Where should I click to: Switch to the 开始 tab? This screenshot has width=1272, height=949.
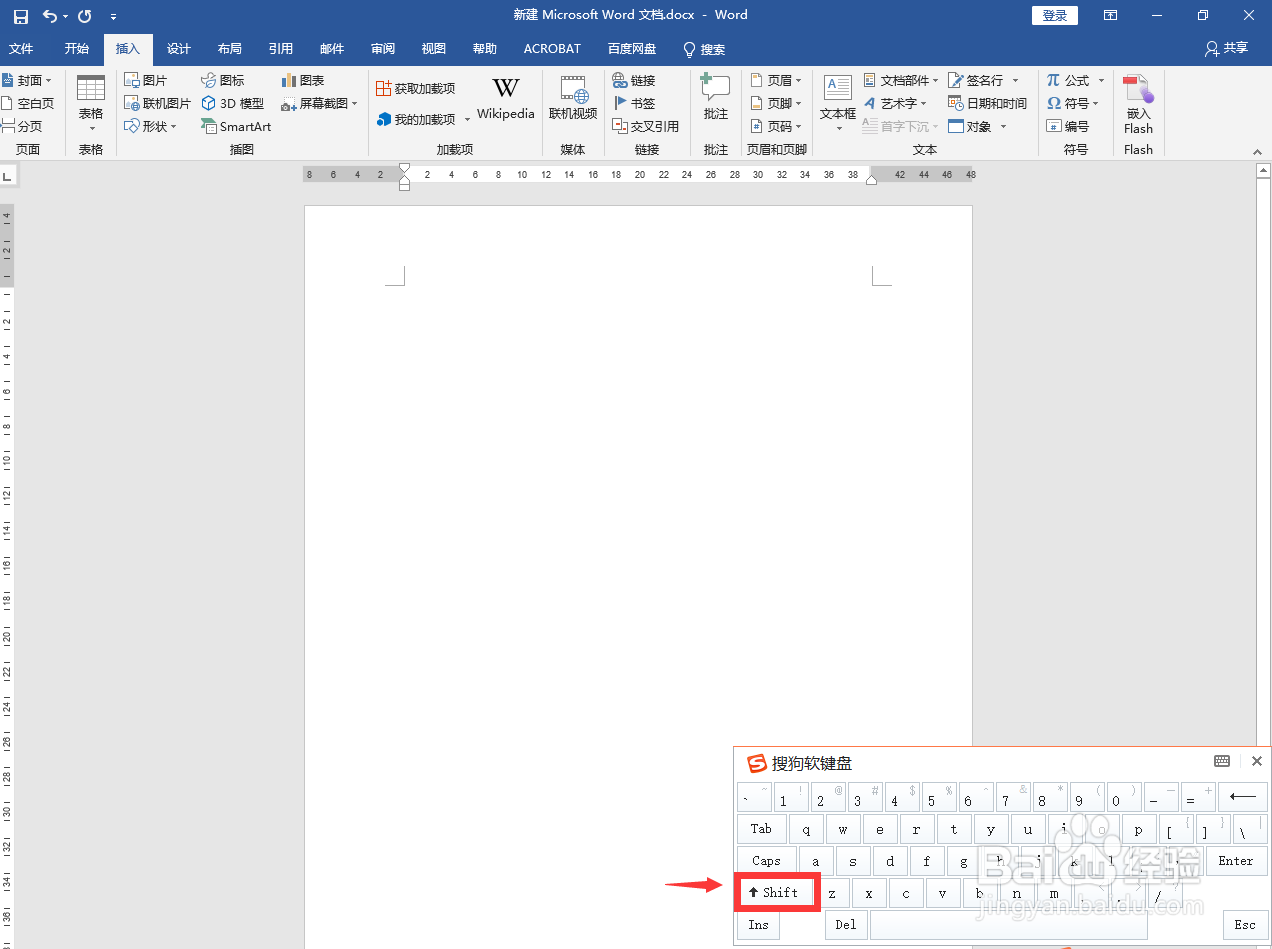tap(77, 49)
